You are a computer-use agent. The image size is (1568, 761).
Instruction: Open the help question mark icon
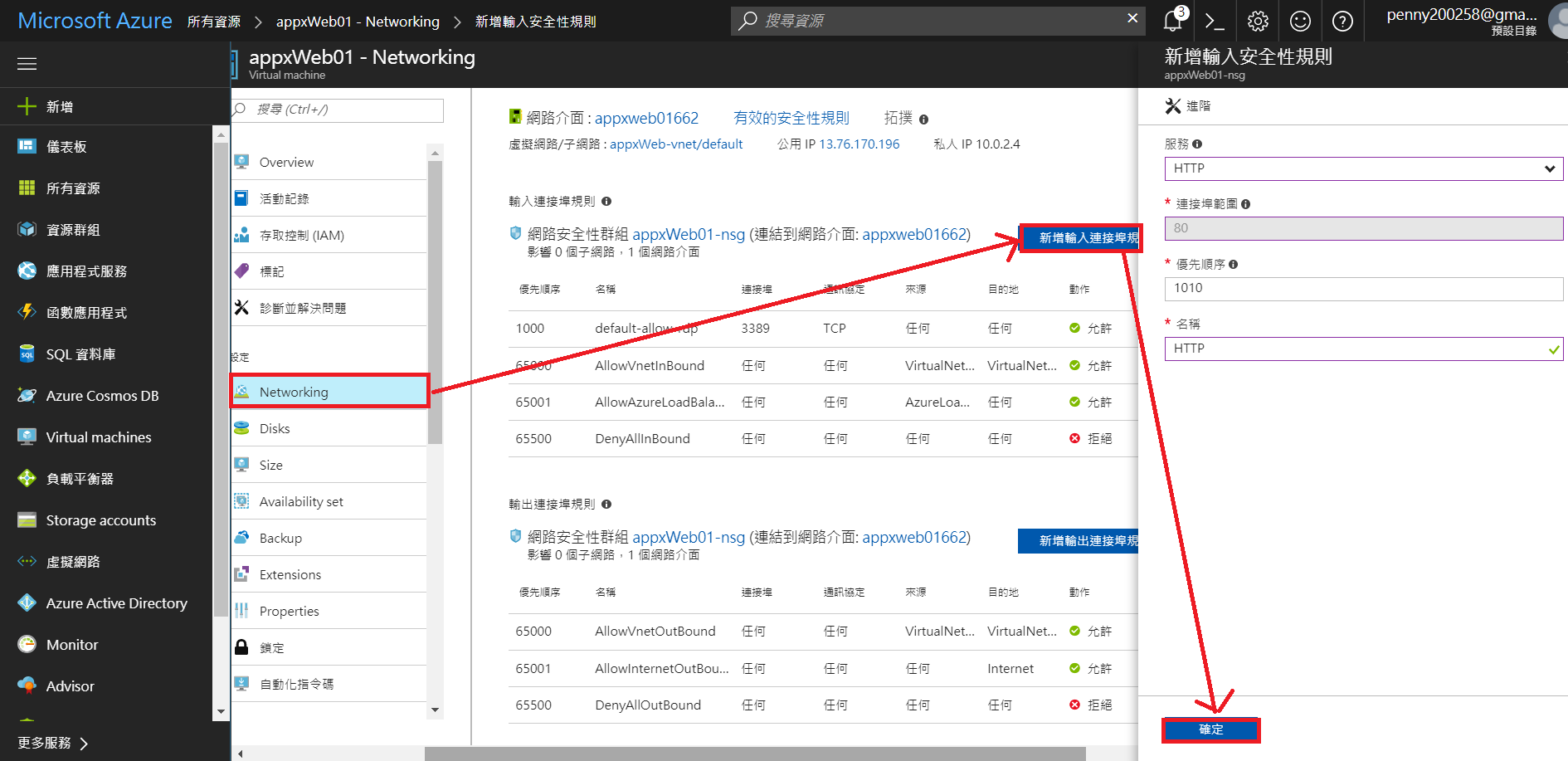coord(1342,21)
